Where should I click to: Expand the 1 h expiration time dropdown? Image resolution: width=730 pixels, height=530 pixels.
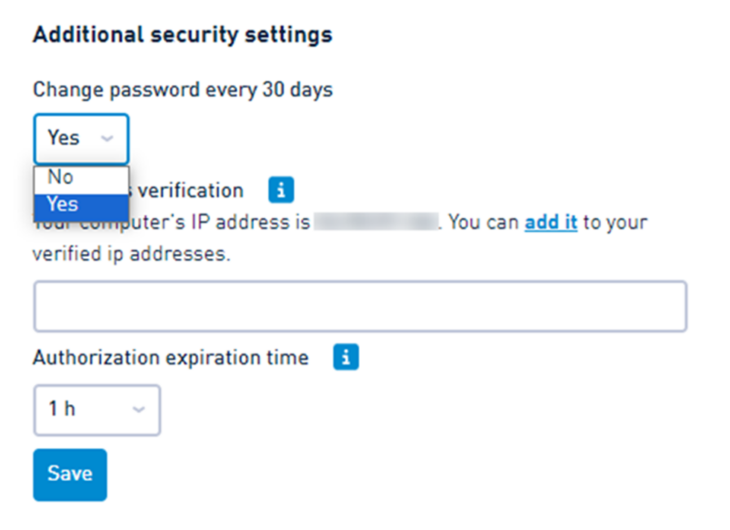pos(97,410)
